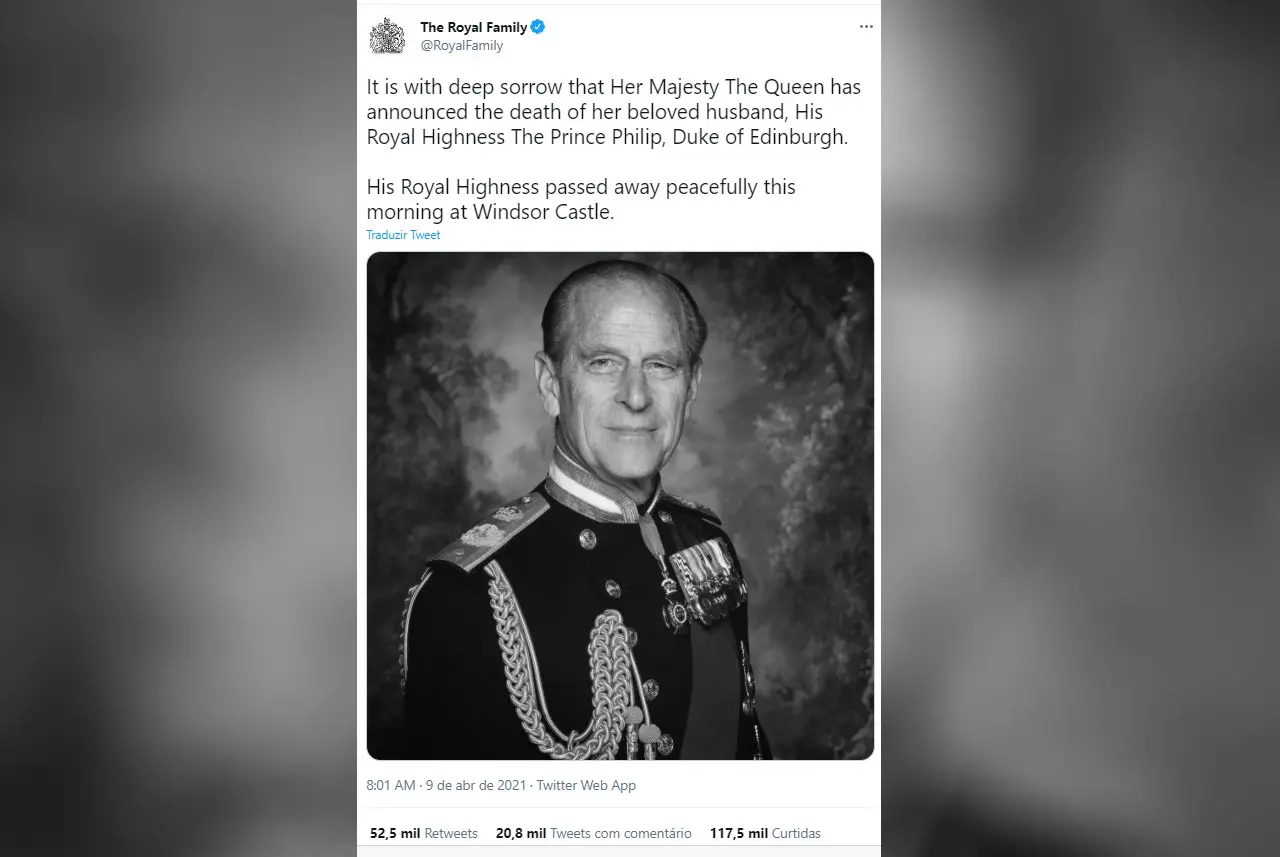1280x857 pixels.
Task: Click the sentence starting 'It is with deep sorrow'
Action: point(614,112)
